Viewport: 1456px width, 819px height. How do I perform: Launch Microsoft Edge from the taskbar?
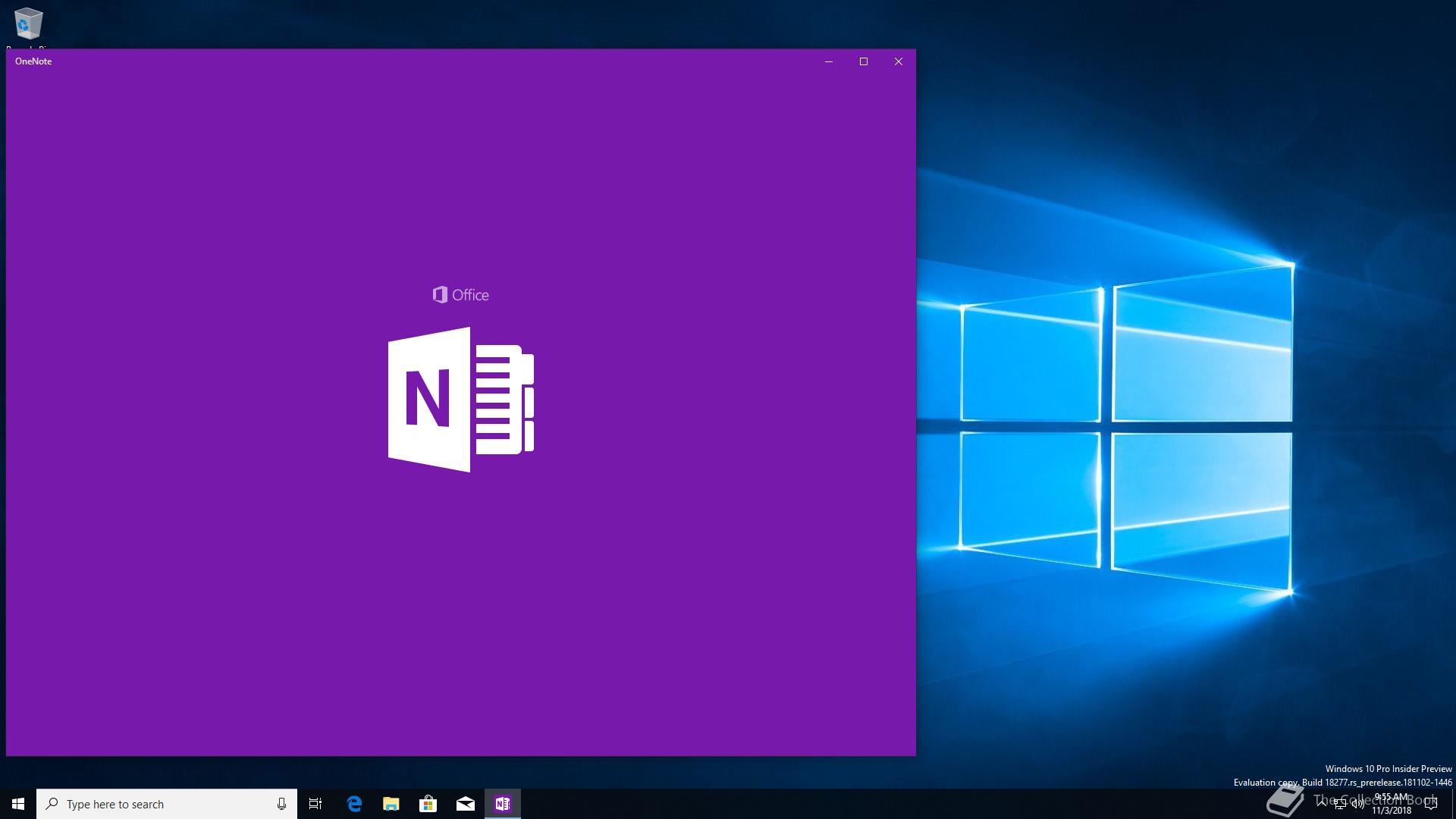tap(354, 804)
